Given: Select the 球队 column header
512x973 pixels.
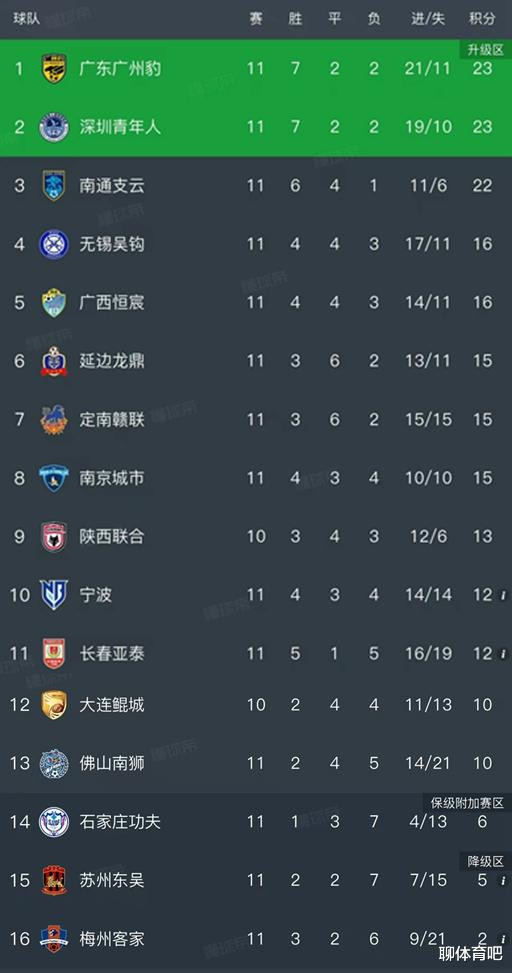Looking at the screenshot, I should tap(27, 19).
